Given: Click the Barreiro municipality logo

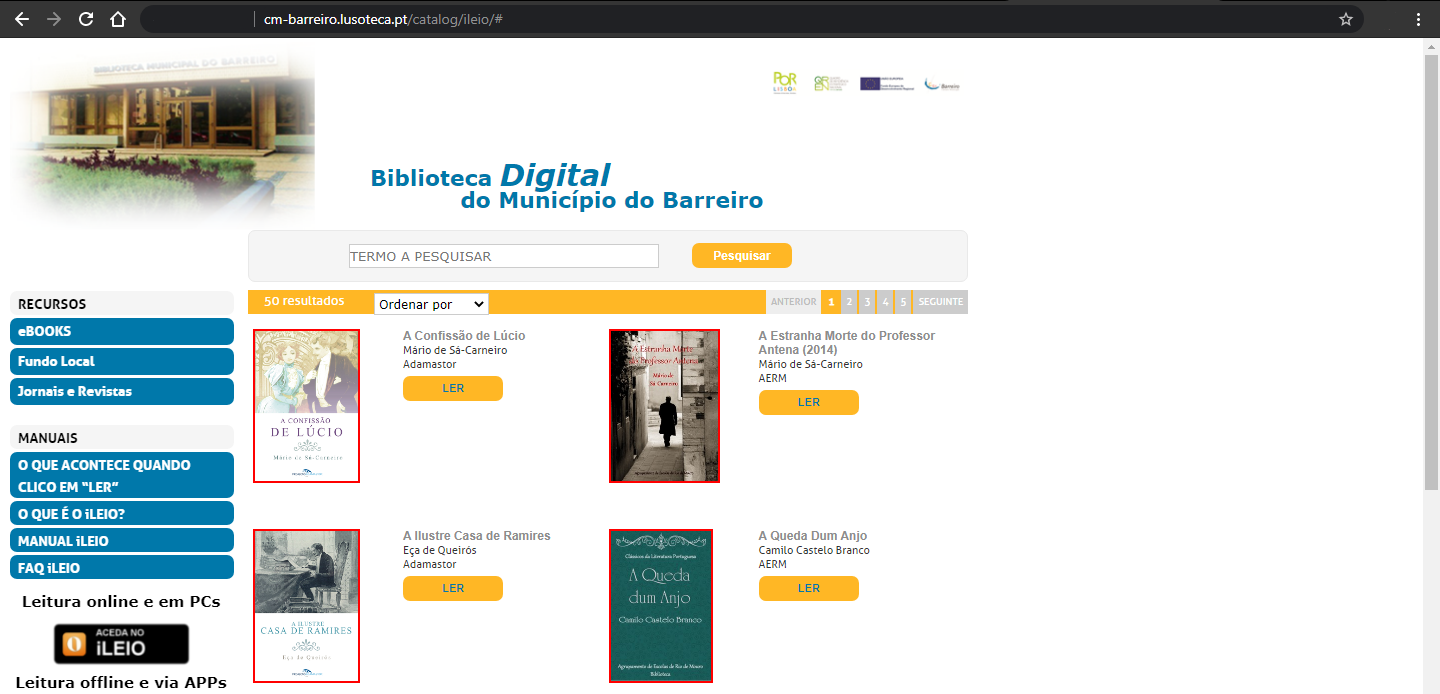Looking at the screenshot, I should [939, 81].
